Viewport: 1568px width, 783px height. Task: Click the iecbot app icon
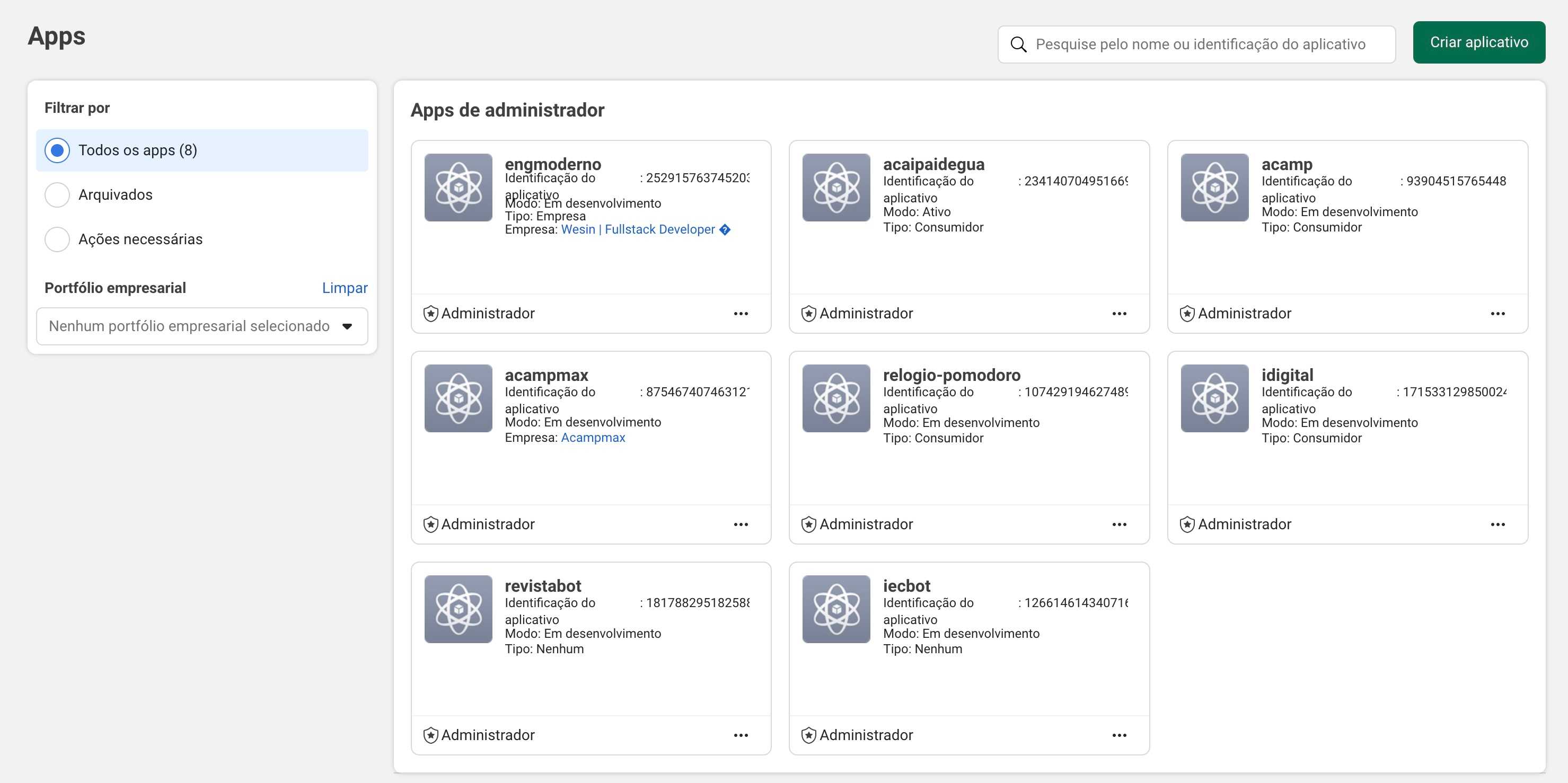836,609
